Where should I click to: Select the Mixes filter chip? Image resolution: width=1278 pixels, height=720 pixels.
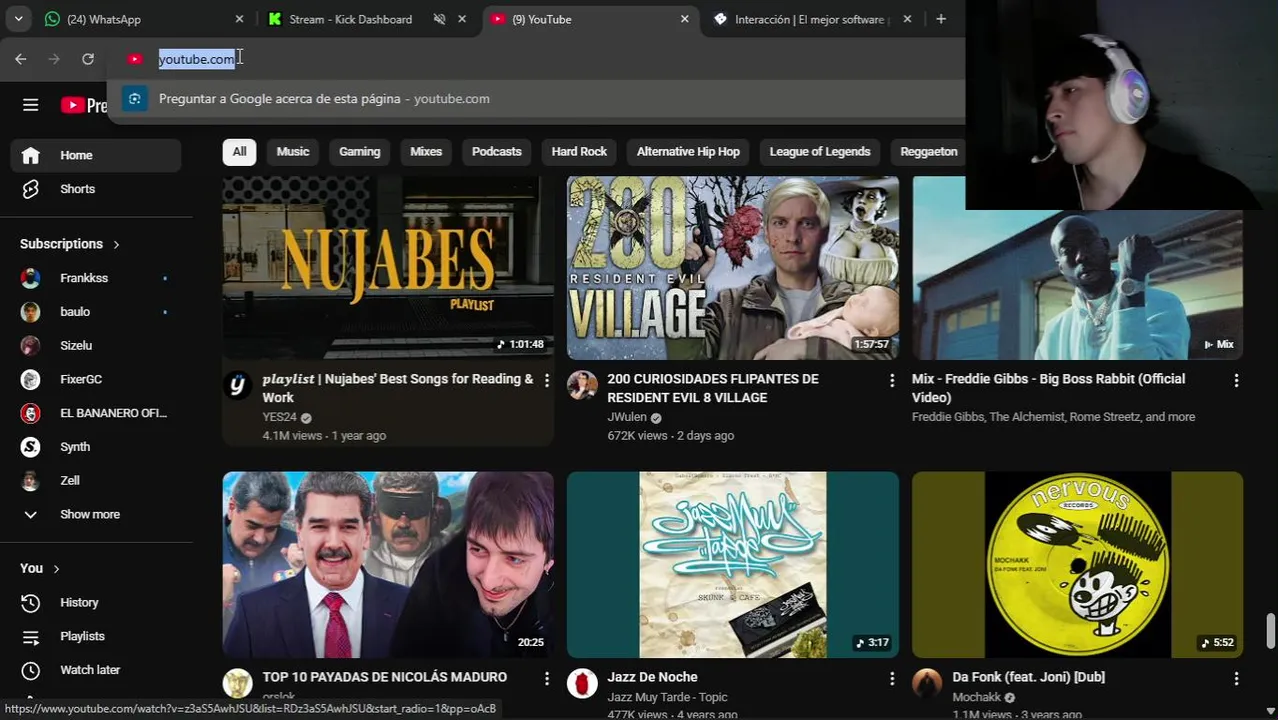click(x=426, y=152)
